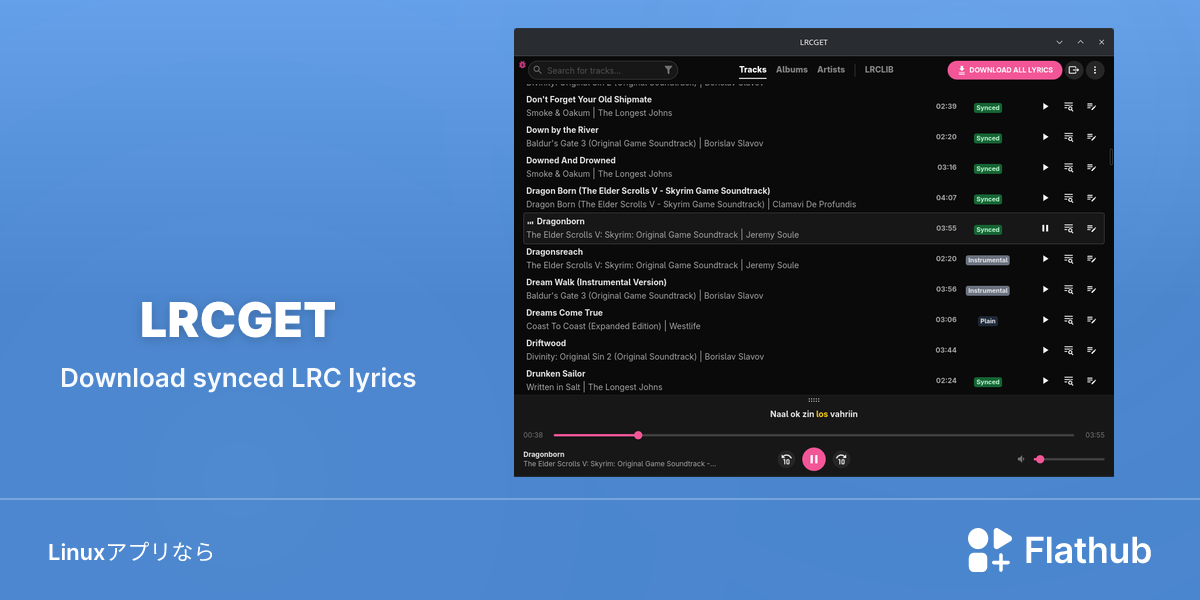Open the library export icon button
This screenshot has width=1200, height=600.
pos(1074,70)
